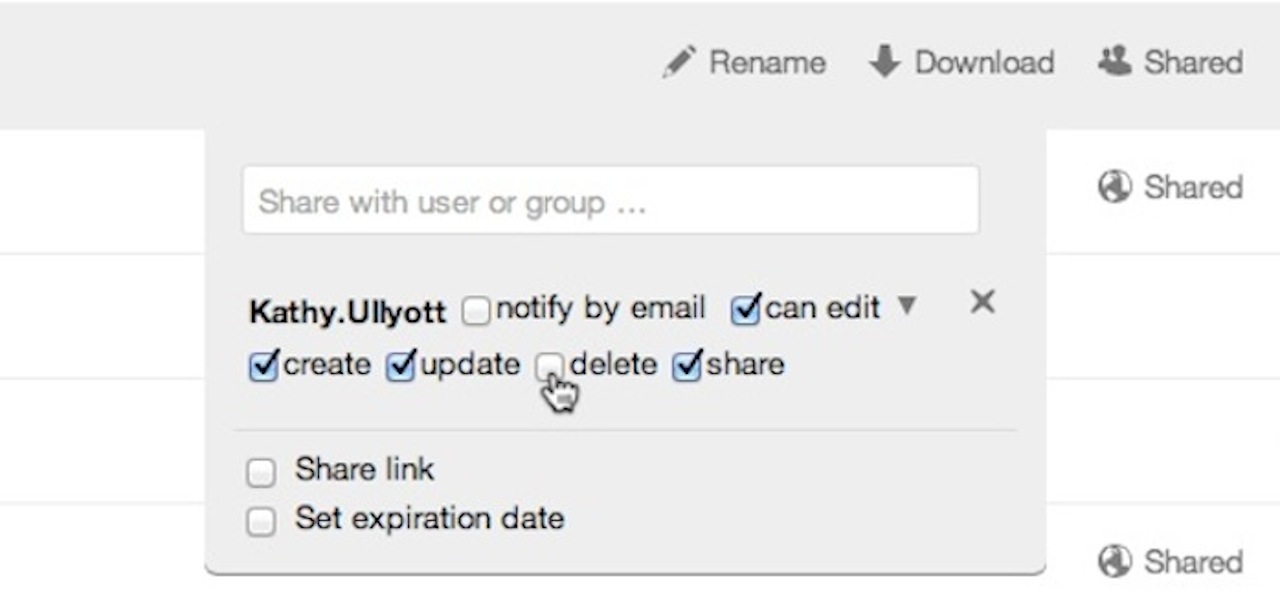Click the Download text label

point(984,63)
